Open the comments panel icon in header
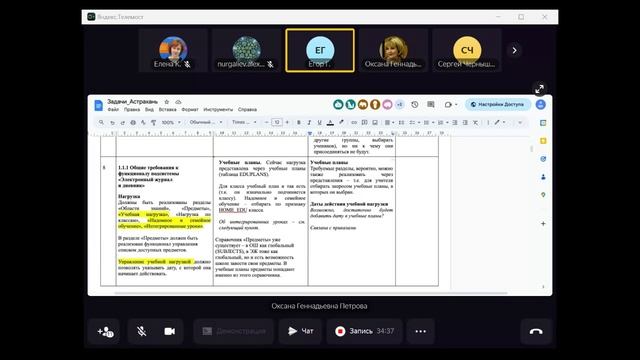The width and height of the screenshot is (640, 360). (x=431, y=104)
